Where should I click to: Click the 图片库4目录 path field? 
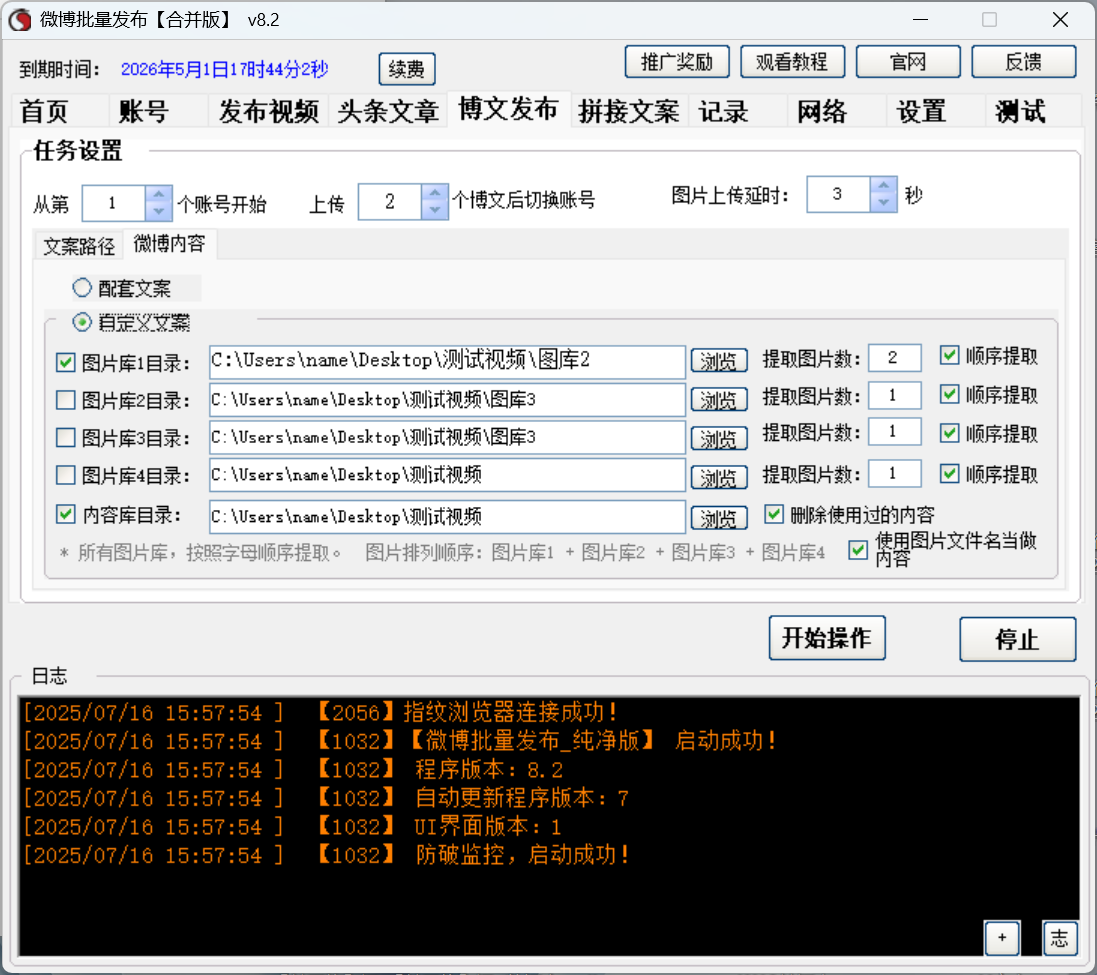click(x=447, y=475)
